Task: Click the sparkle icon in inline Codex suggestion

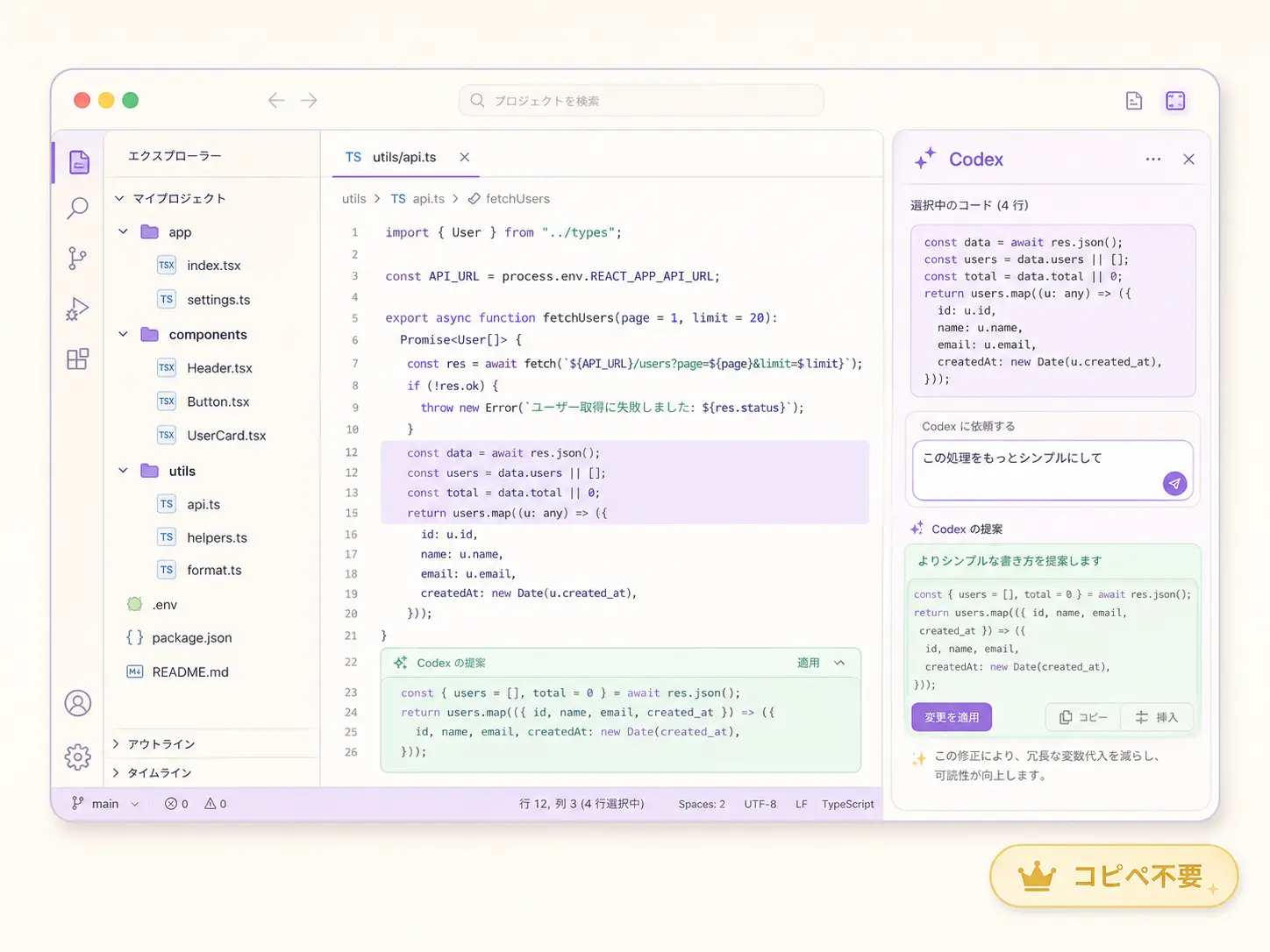Action: tap(401, 663)
